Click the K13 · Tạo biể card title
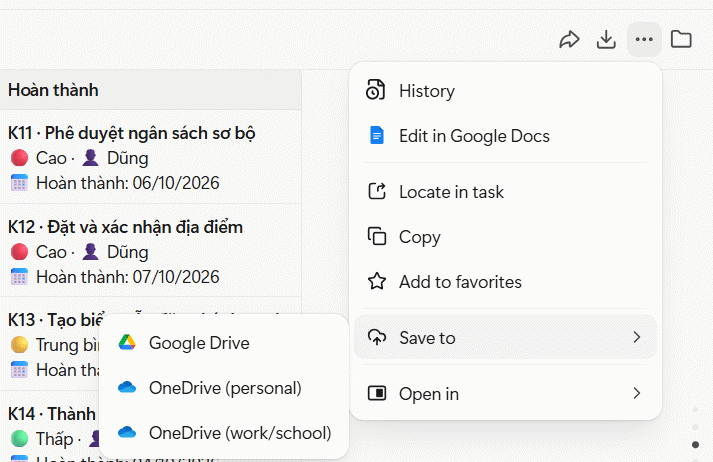713x462 pixels. pos(56,320)
